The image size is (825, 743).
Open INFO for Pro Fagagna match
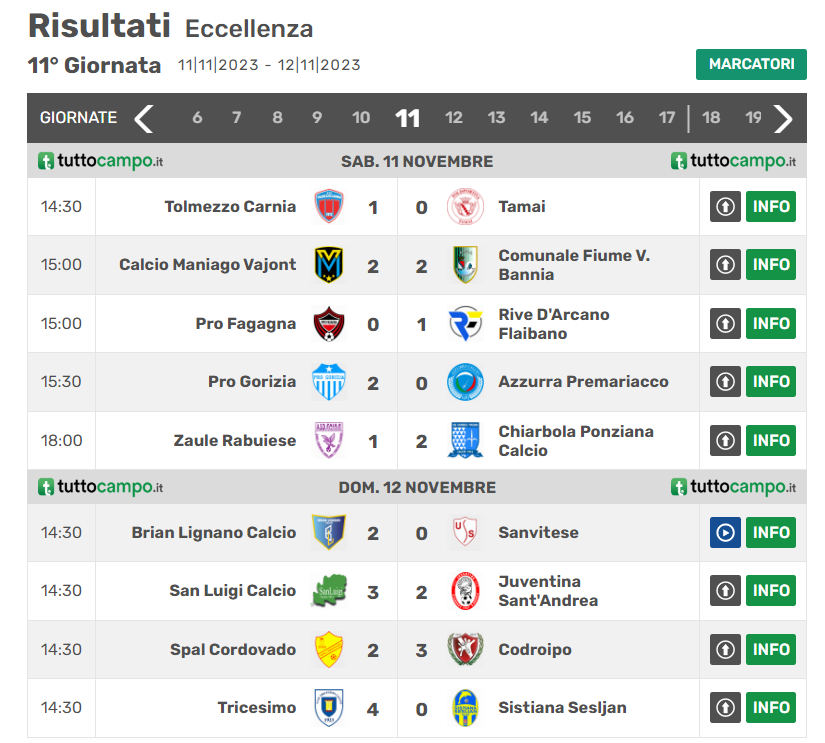click(771, 324)
